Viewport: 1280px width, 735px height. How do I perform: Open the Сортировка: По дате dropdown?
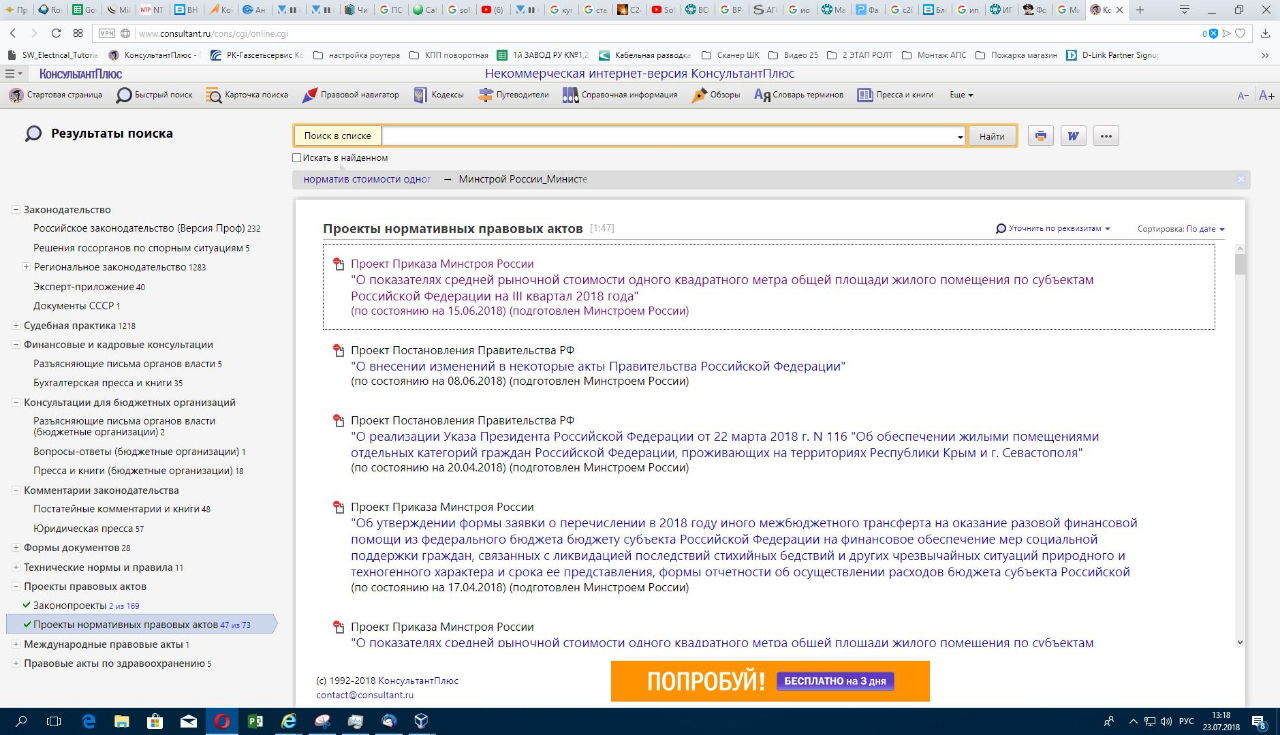pos(1180,229)
